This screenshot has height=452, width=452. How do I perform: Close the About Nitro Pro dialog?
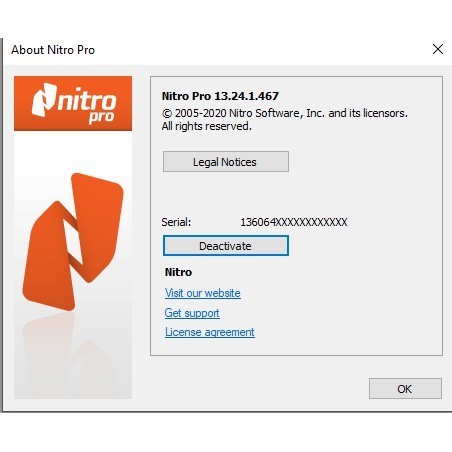438,49
